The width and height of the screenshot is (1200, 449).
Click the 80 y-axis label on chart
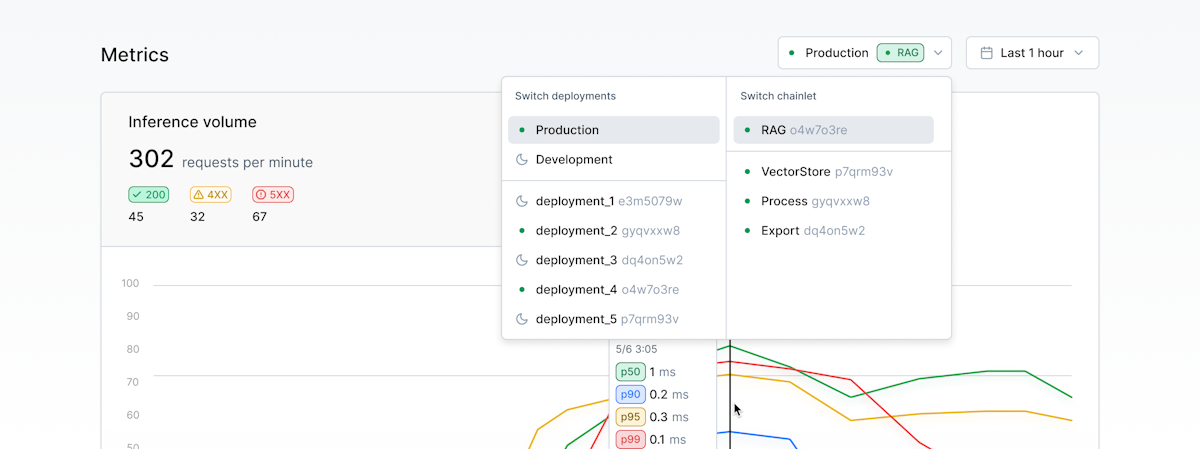[x=132, y=349]
